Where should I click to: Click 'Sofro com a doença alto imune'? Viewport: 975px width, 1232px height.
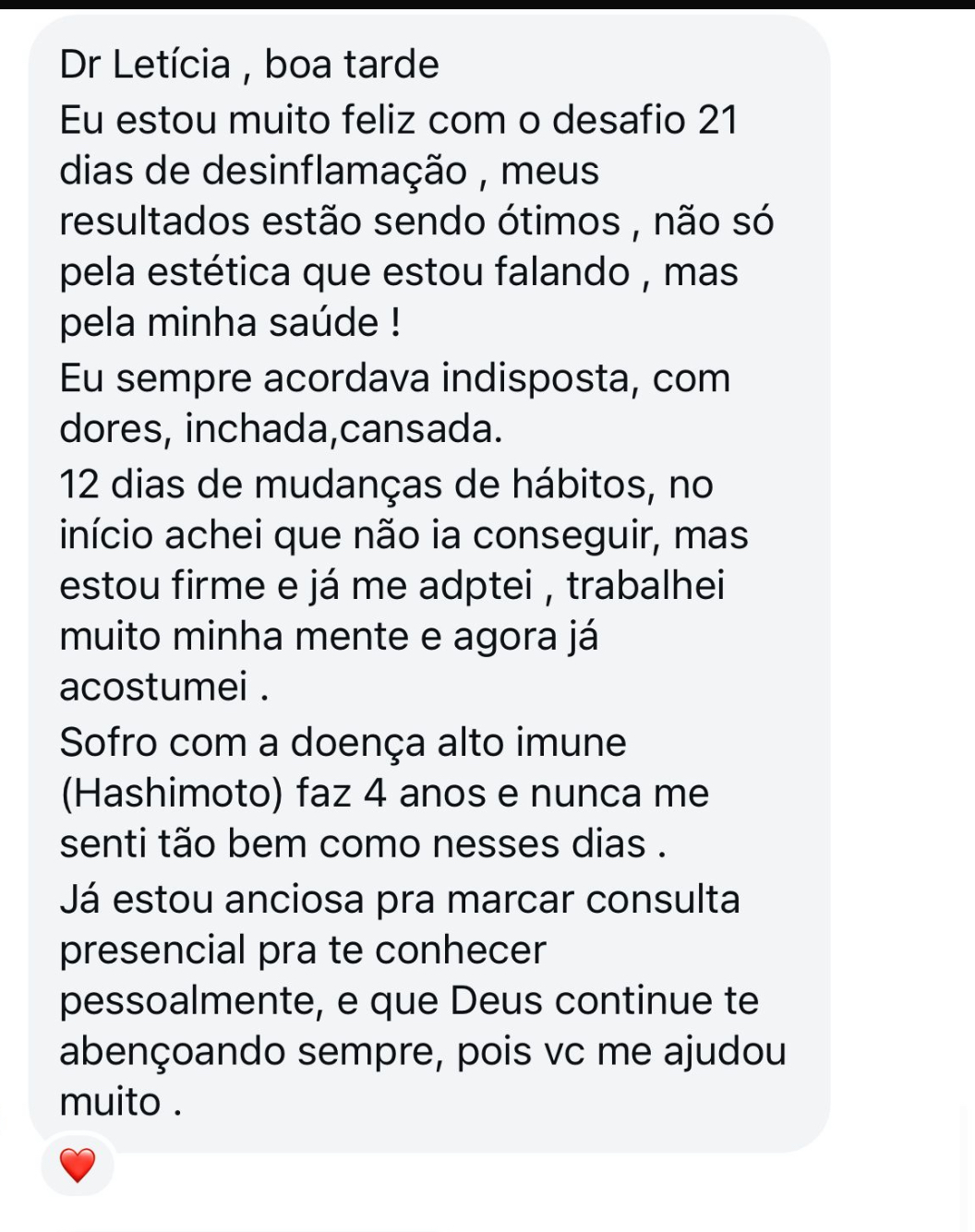pos(343,743)
